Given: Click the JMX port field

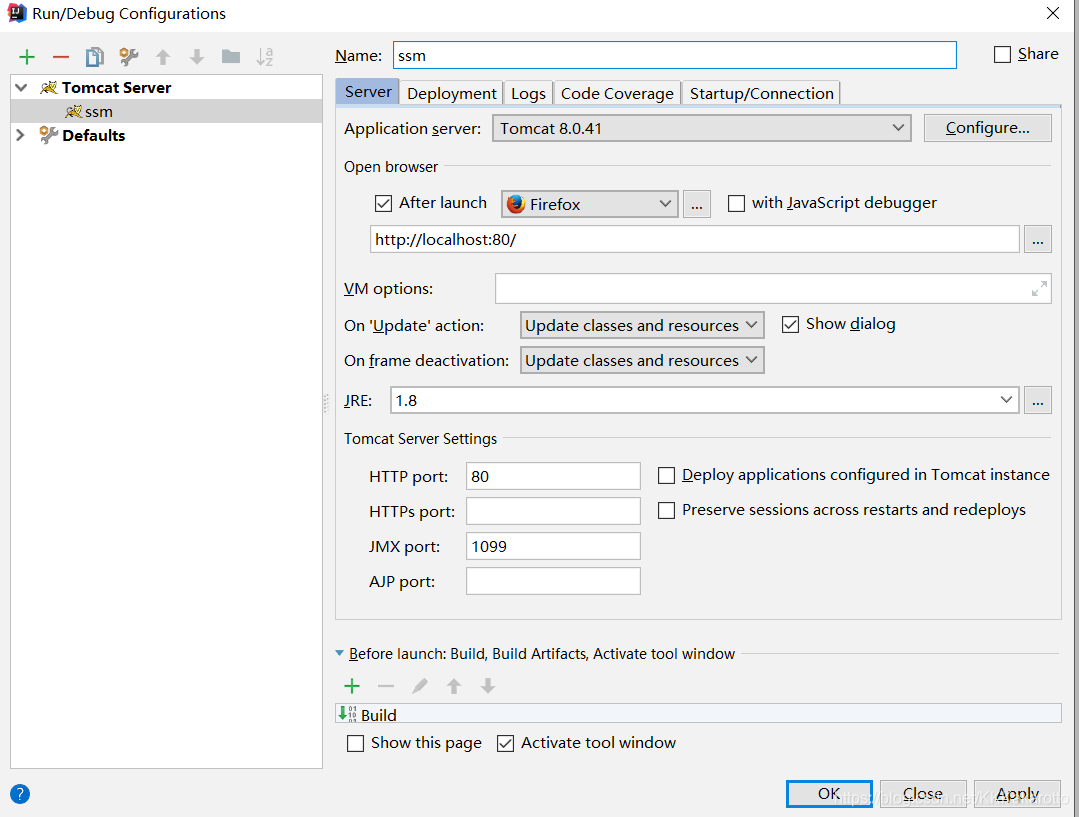Looking at the screenshot, I should (553, 547).
